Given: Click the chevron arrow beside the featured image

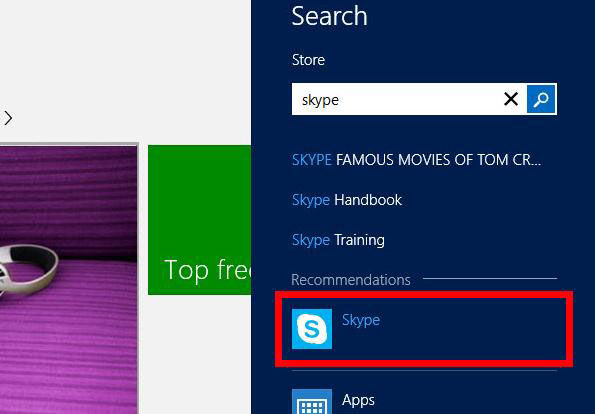Looking at the screenshot, I should (x=8, y=118).
